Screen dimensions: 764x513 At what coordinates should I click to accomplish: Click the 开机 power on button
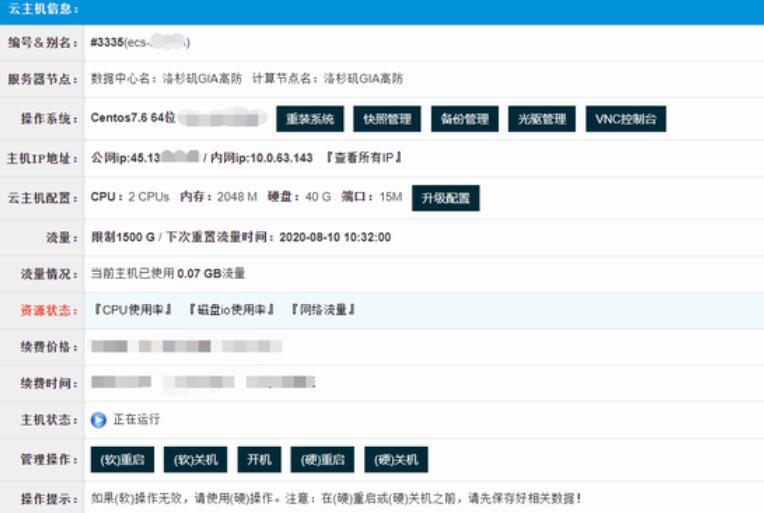(x=259, y=459)
